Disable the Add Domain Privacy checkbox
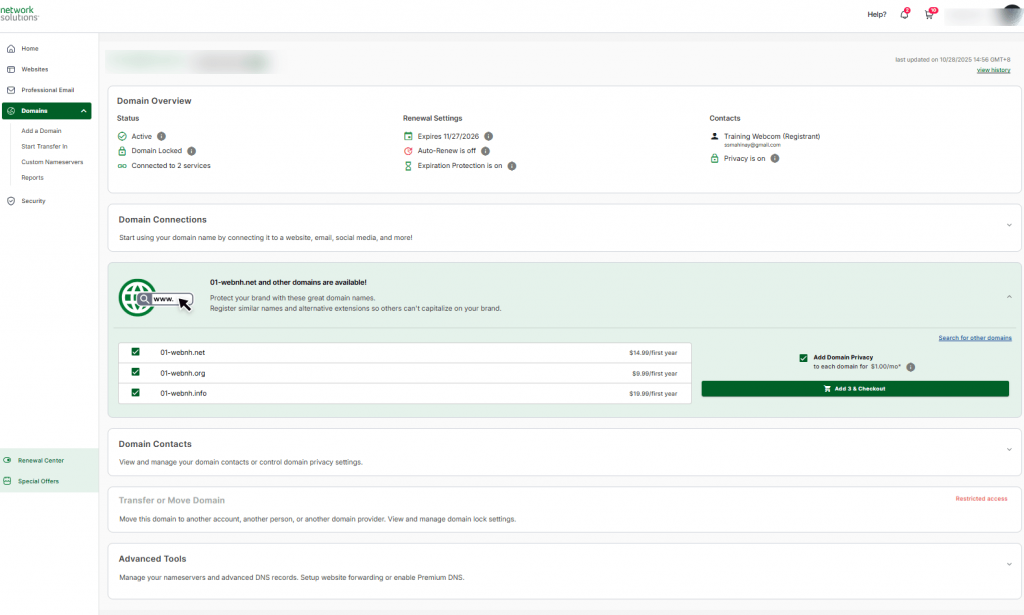The image size is (1024, 615). click(803, 357)
